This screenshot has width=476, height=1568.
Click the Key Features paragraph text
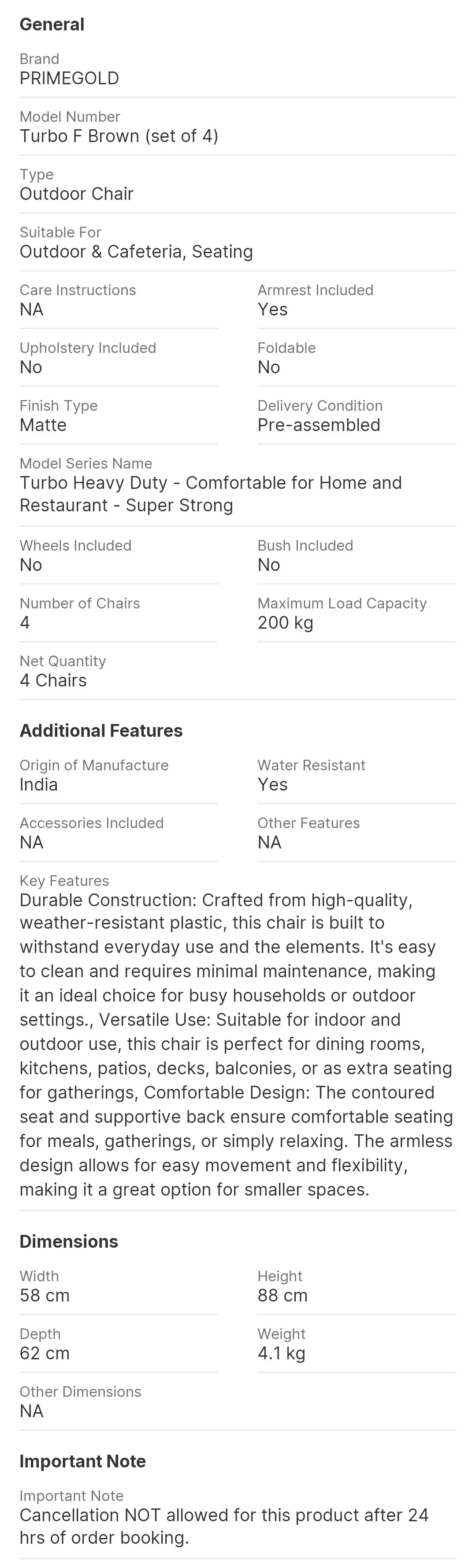coord(236,1044)
